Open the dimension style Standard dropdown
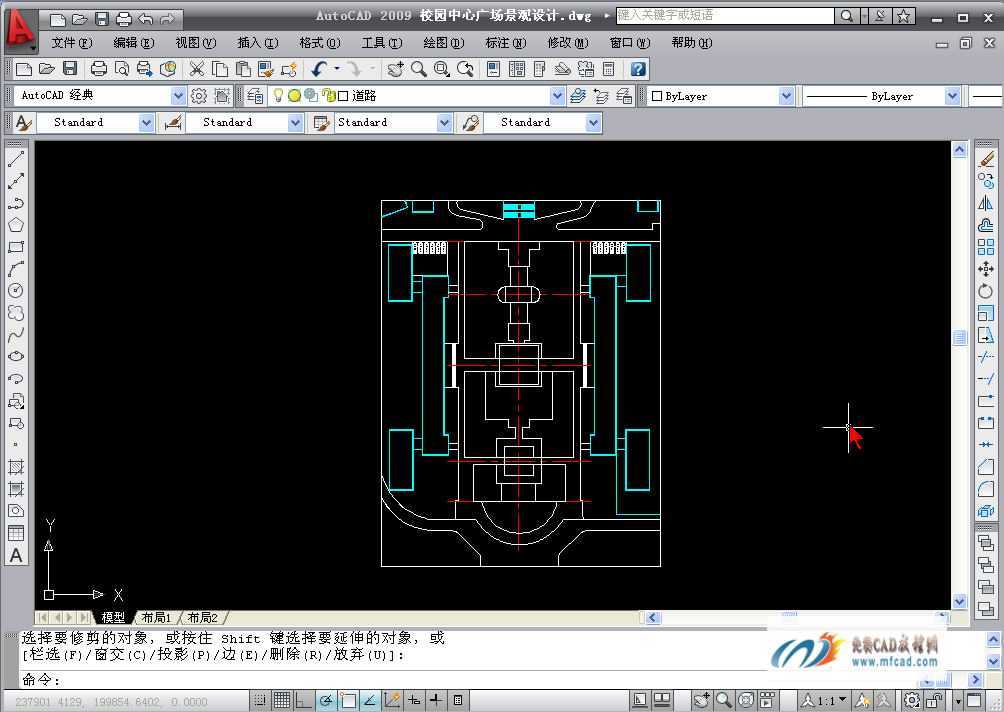Screen dimensions: 1004x712 (x=295, y=122)
